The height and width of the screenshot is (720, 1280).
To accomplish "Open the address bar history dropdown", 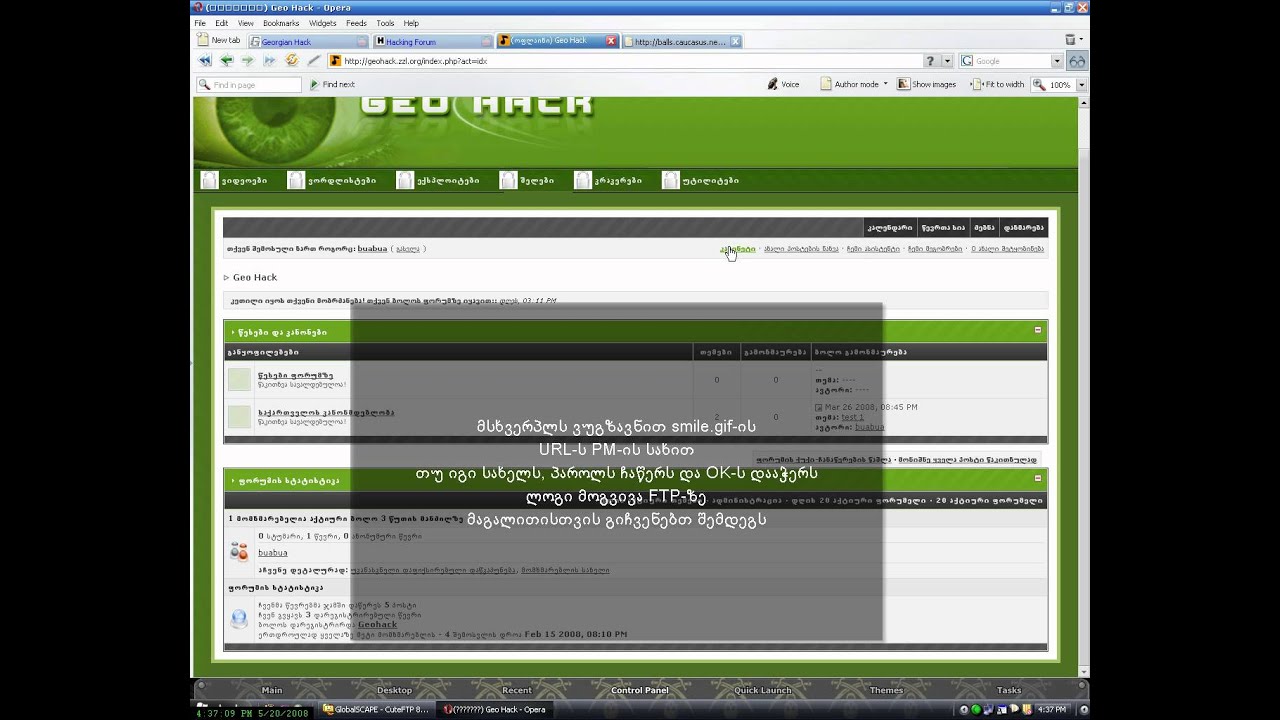I will (947, 61).
